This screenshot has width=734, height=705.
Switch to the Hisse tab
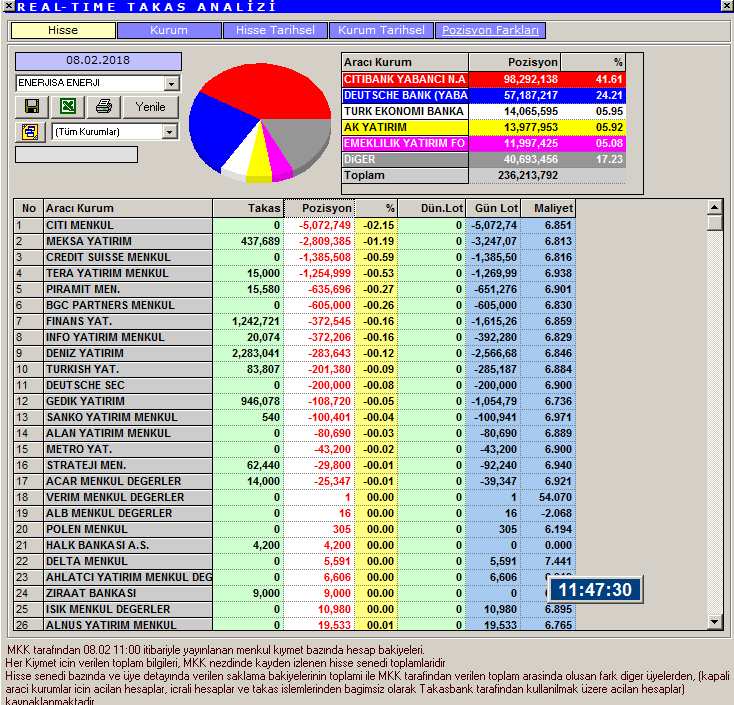(x=63, y=30)
